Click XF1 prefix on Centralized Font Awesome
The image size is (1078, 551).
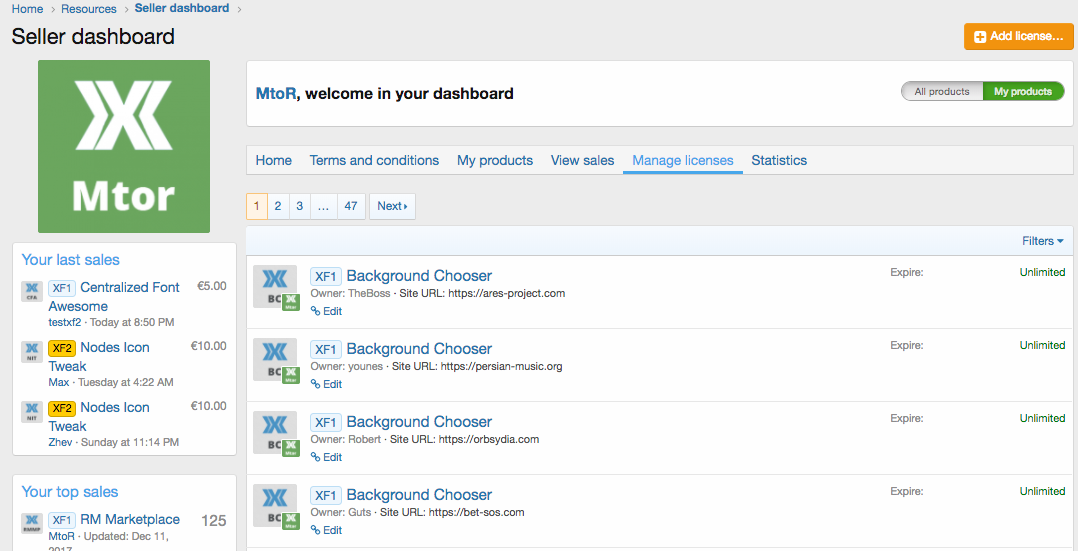[x=62, y=288]
